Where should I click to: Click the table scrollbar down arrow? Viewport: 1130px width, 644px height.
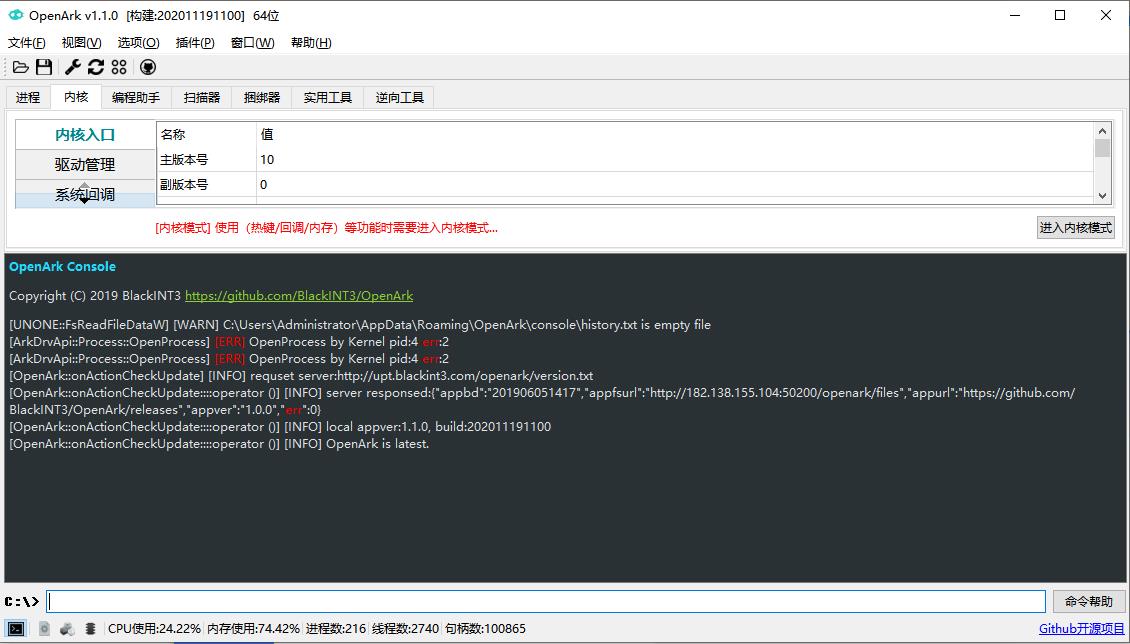(1102, 195)
